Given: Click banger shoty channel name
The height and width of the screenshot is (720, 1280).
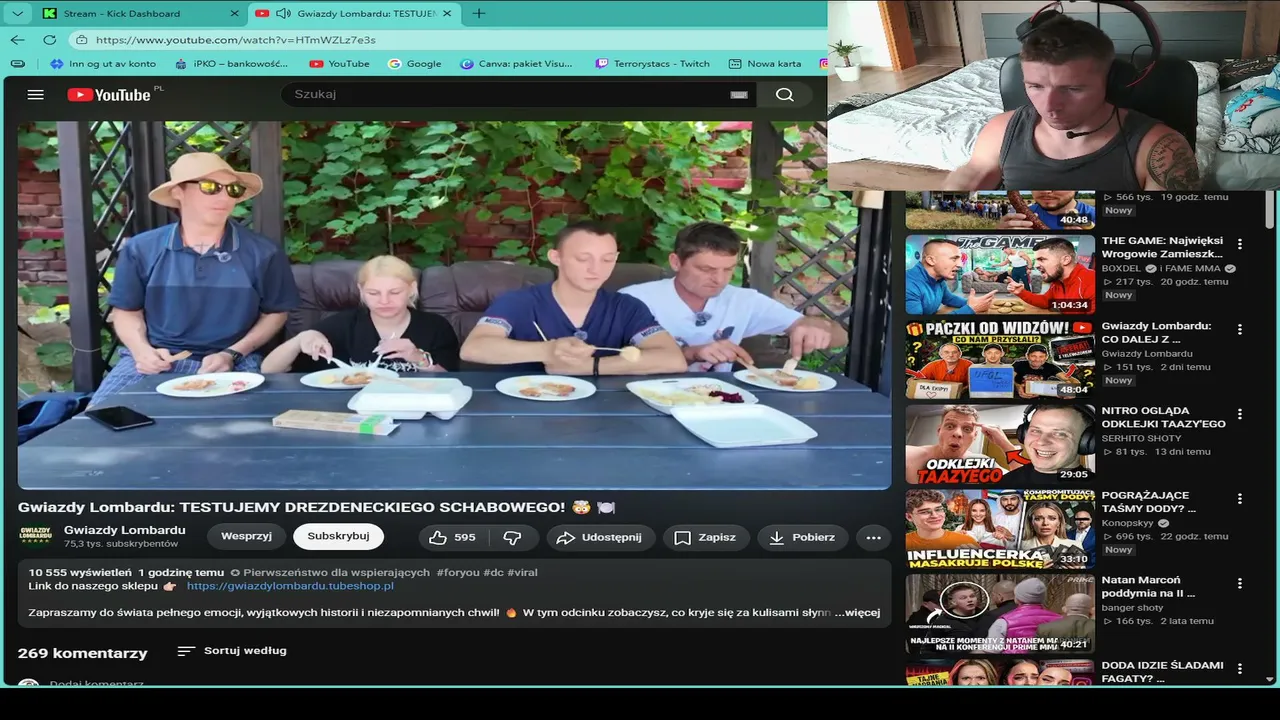Looking at the screenshot, I should (1132, 608).
